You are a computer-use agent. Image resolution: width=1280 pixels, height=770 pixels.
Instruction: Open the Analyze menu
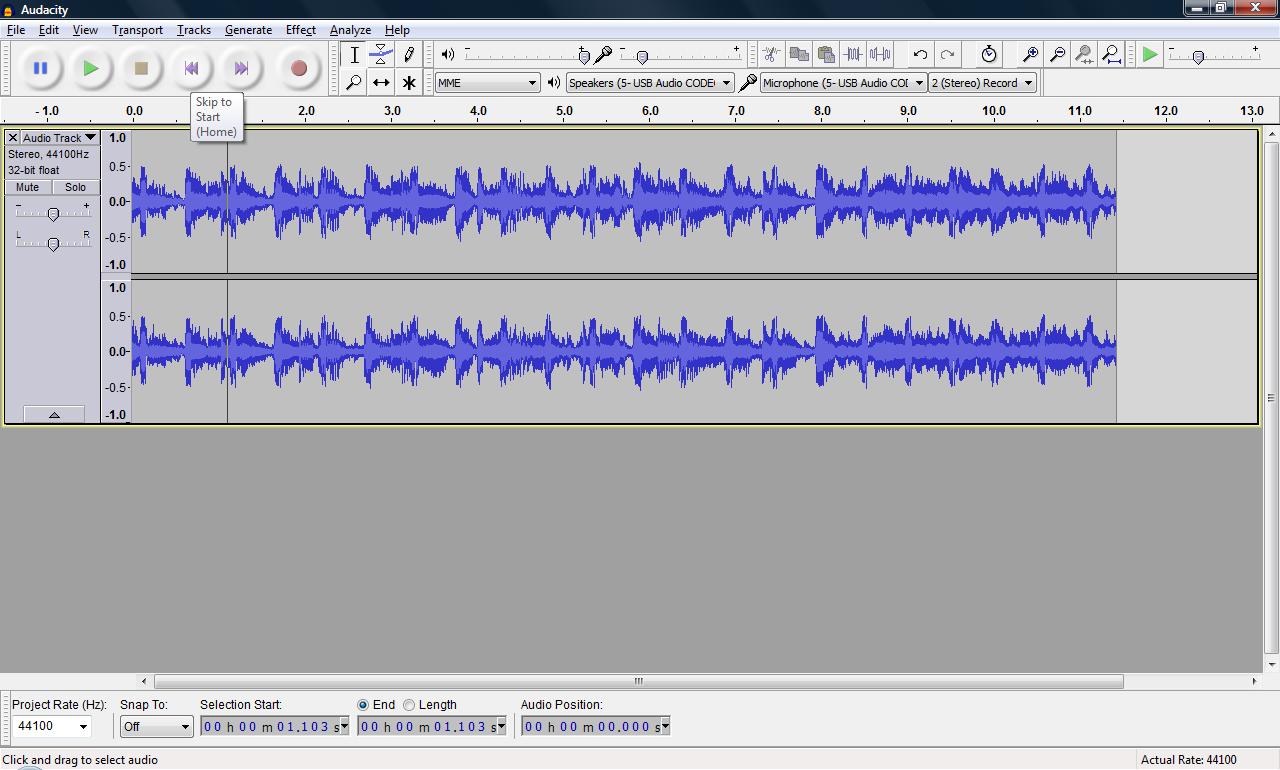350,30
